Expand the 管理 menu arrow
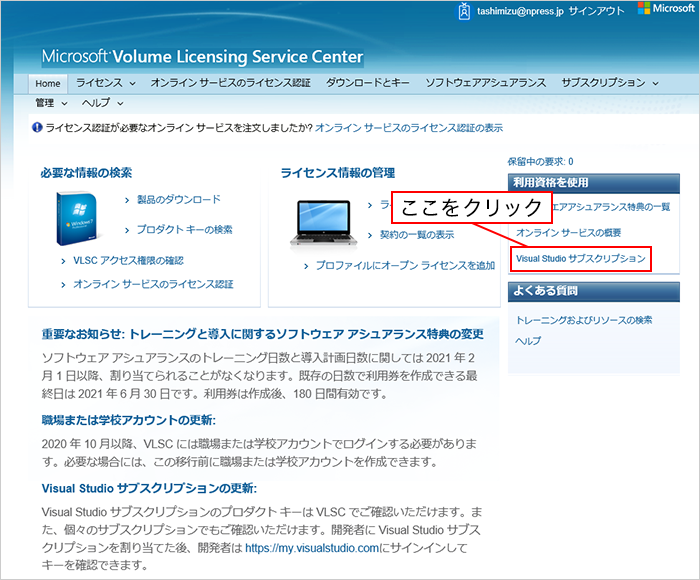Screen dimensions: 700x580 tap(64, 104)
